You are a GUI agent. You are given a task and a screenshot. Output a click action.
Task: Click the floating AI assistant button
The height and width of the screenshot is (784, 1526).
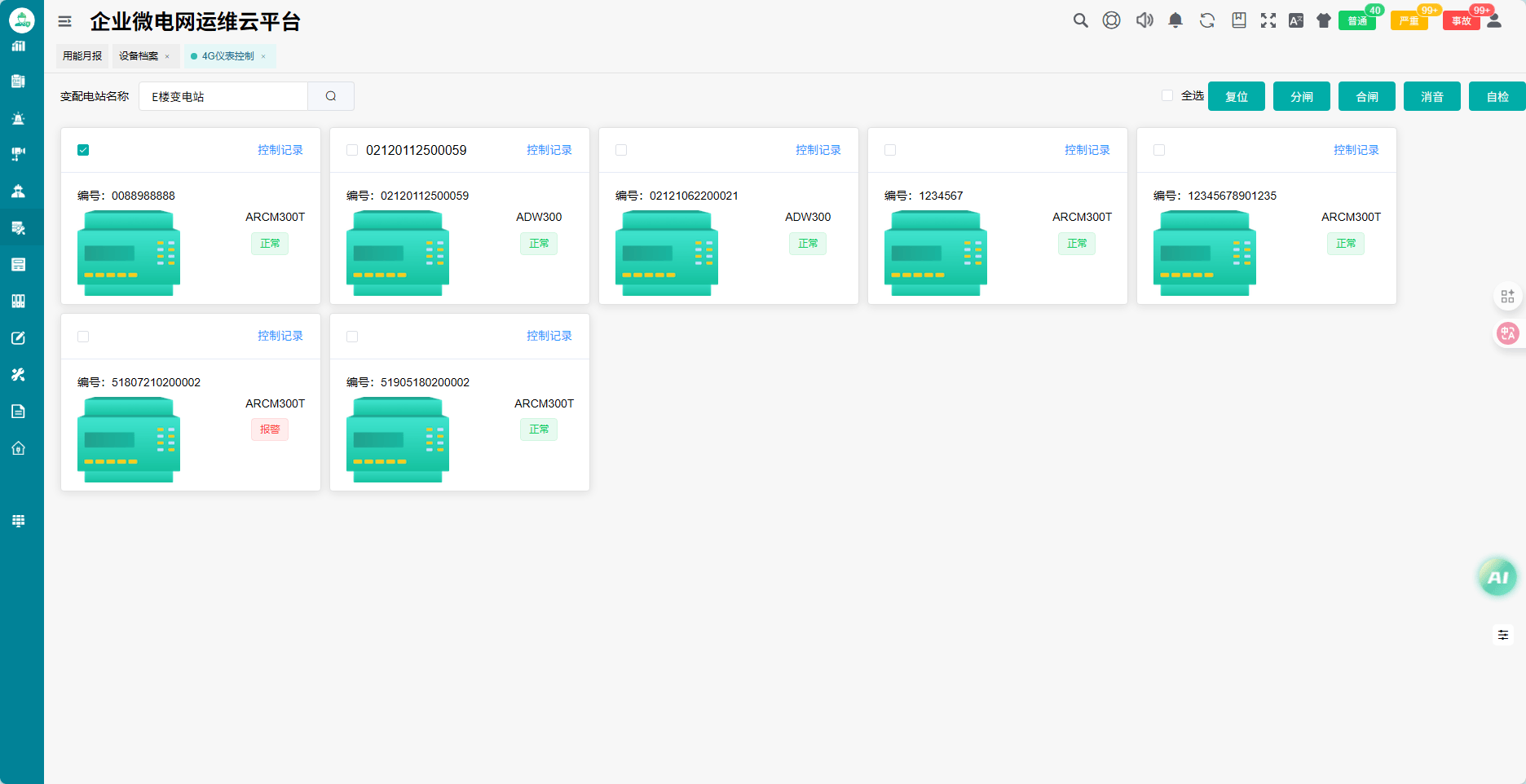[x=1497, y=577]
